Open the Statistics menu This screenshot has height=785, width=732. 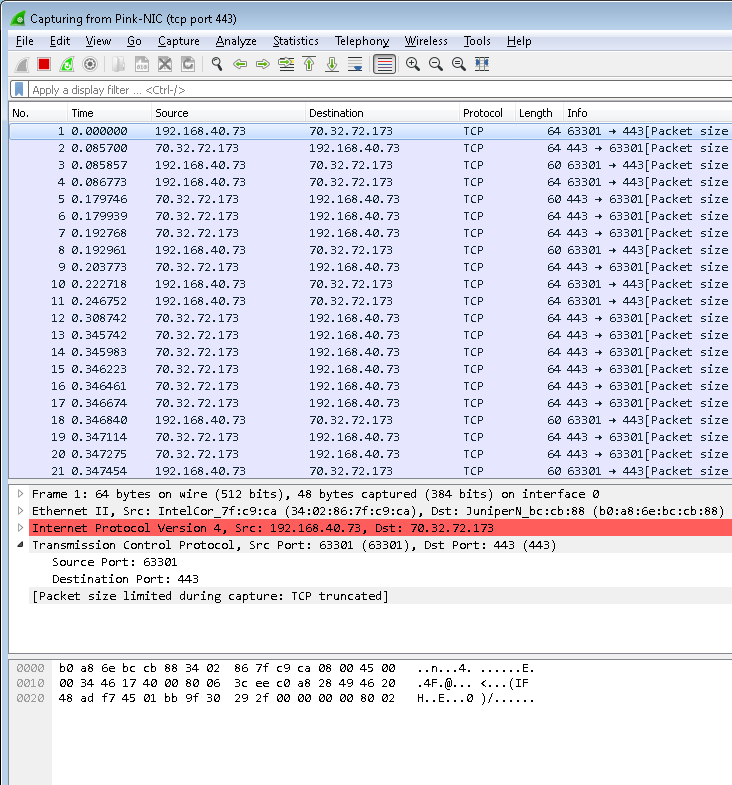pos(296,41)
